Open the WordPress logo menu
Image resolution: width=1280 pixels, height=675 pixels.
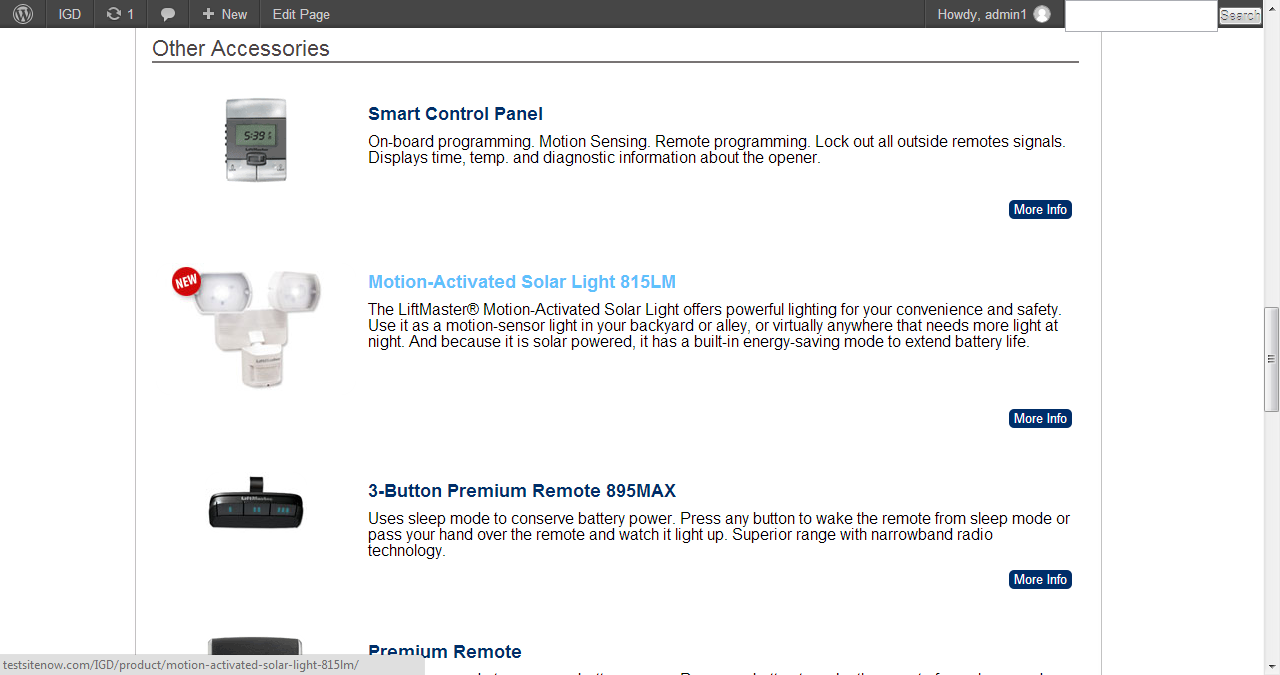point(23,14)
